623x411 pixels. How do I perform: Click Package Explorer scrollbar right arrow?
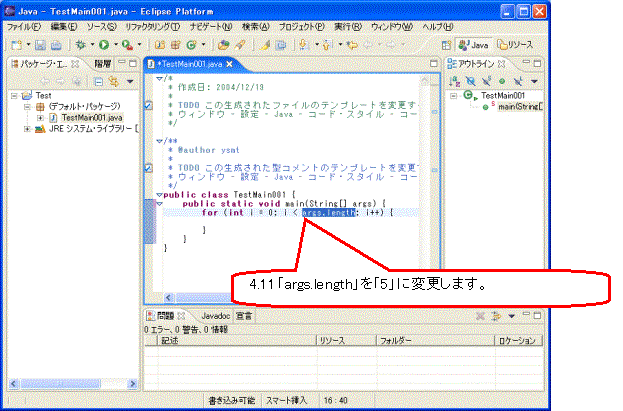click(x=132, y=384)
